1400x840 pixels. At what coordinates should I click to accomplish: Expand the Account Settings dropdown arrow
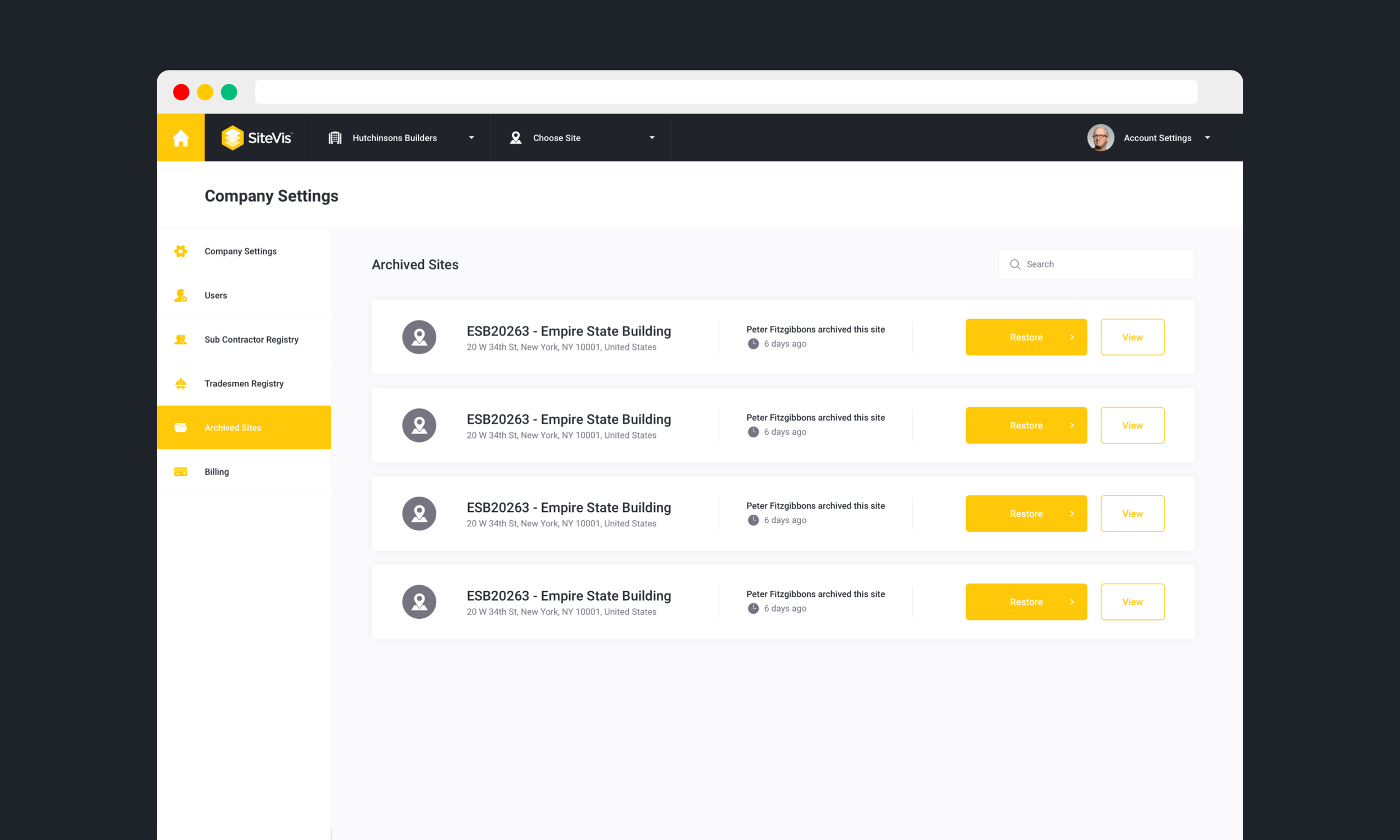1207,138
